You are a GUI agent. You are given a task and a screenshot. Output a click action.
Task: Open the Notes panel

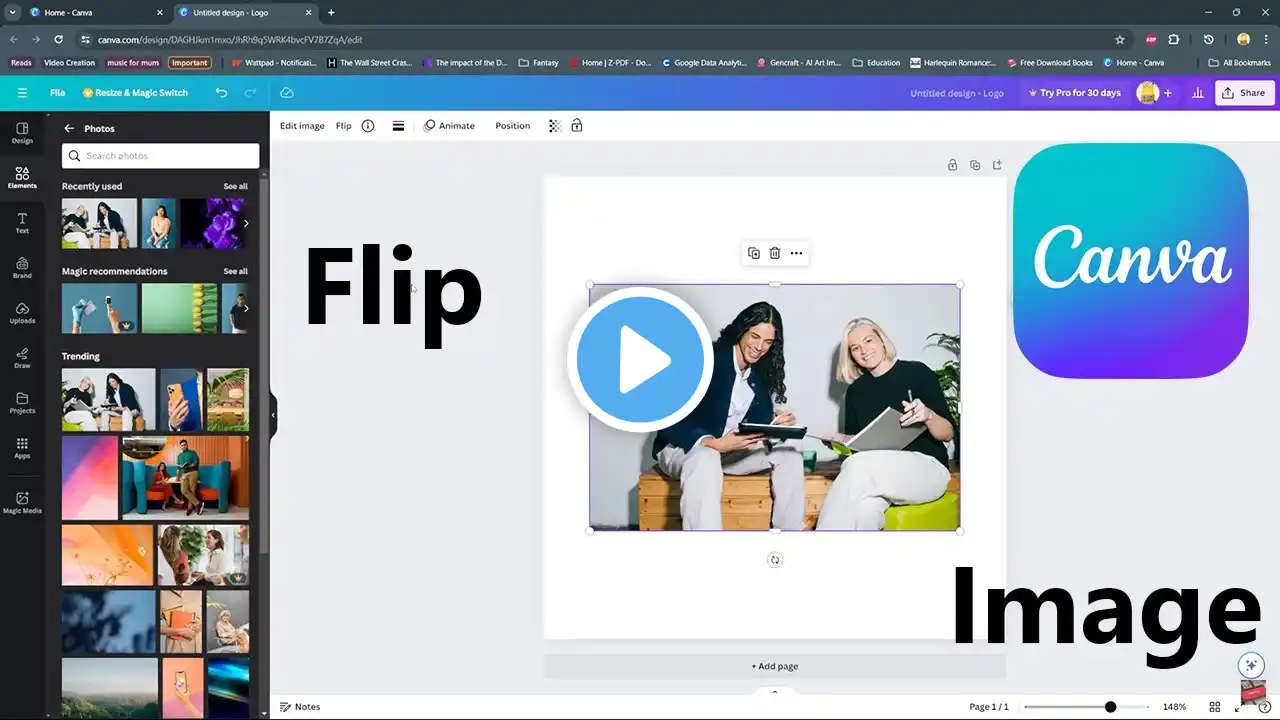(300, 707)
